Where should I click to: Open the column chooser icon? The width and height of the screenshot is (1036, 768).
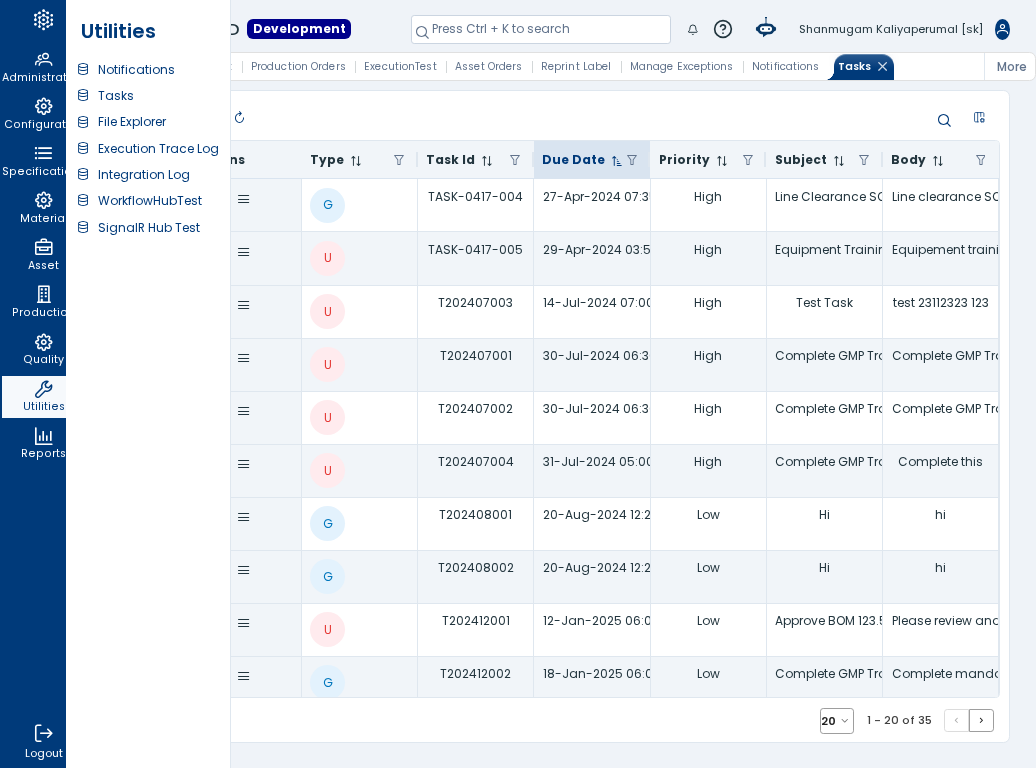pos(979,118)
